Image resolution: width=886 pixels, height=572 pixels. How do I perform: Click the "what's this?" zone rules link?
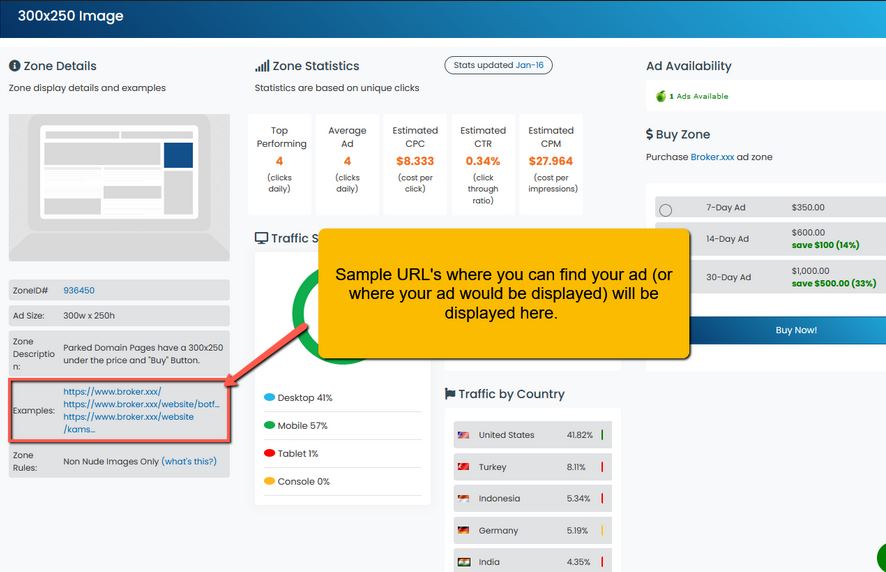(x=189, y=461)
